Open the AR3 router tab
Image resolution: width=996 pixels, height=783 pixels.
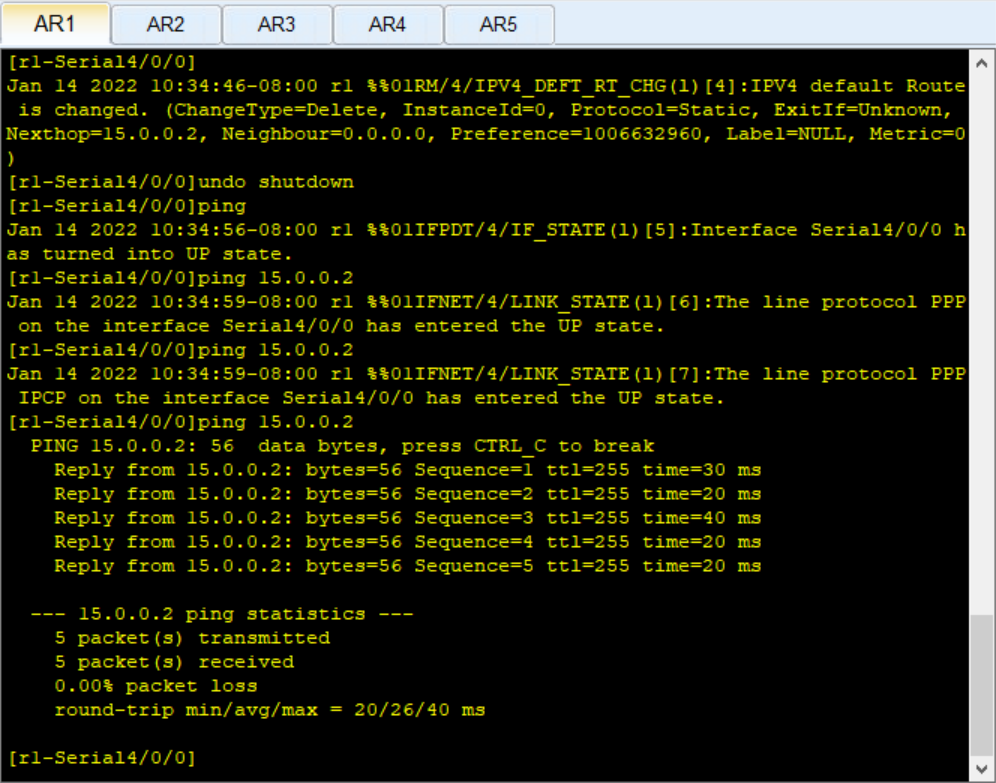pyautogui.click(x=277, y=25)
